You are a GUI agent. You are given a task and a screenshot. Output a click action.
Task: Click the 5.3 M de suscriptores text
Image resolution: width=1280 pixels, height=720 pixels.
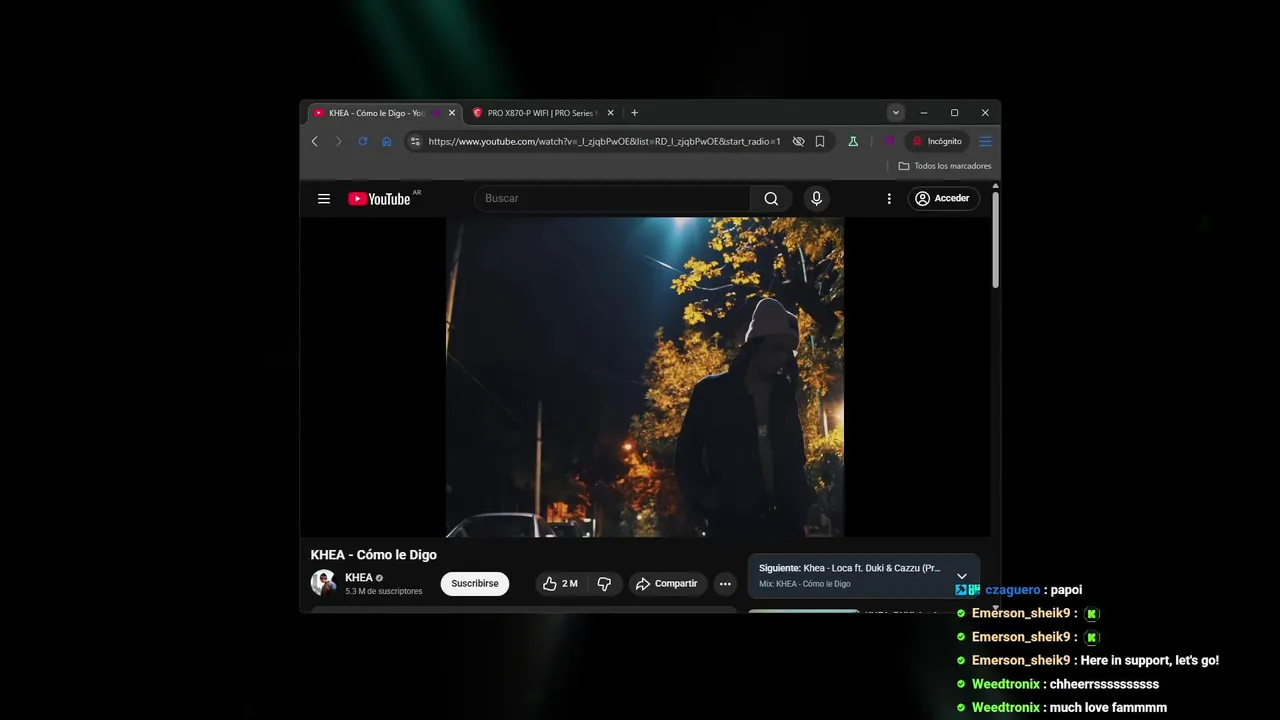(x=384, y=592)
